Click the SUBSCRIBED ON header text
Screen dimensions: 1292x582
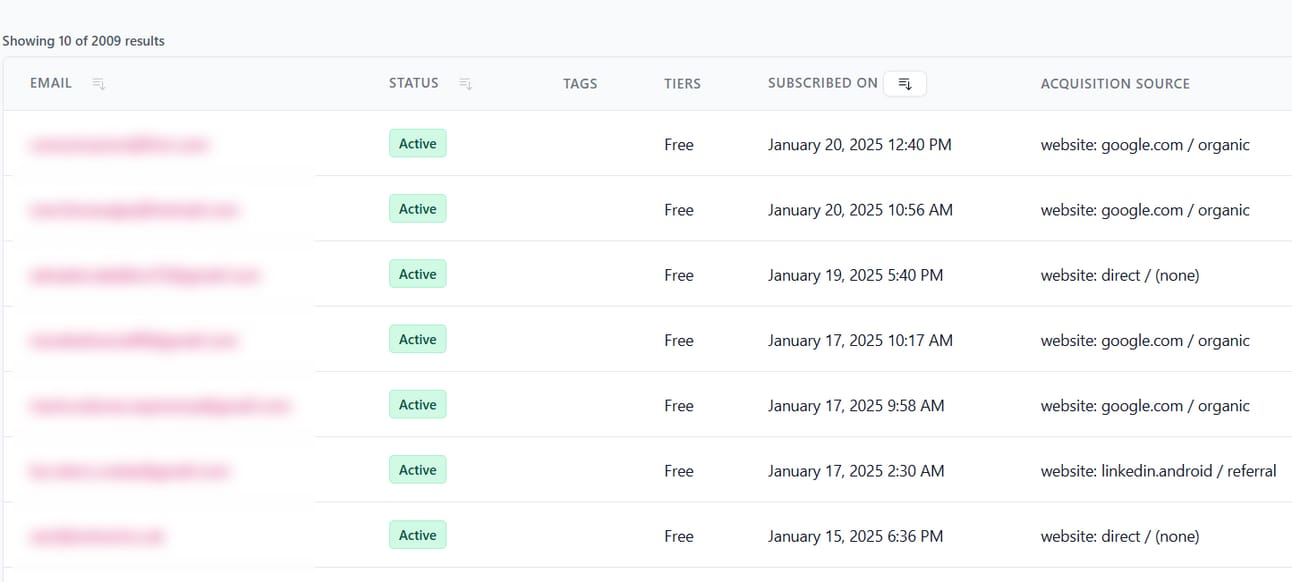point(822,83)
